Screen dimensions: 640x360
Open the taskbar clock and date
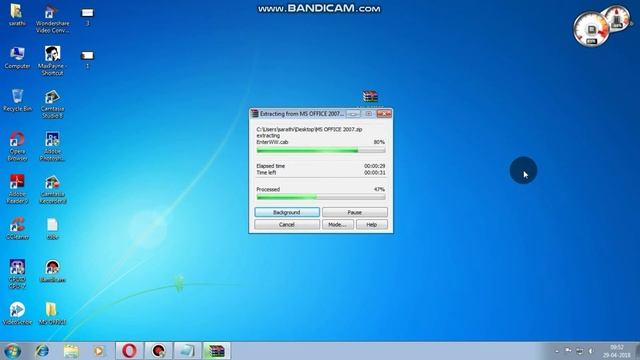[616, 351]
